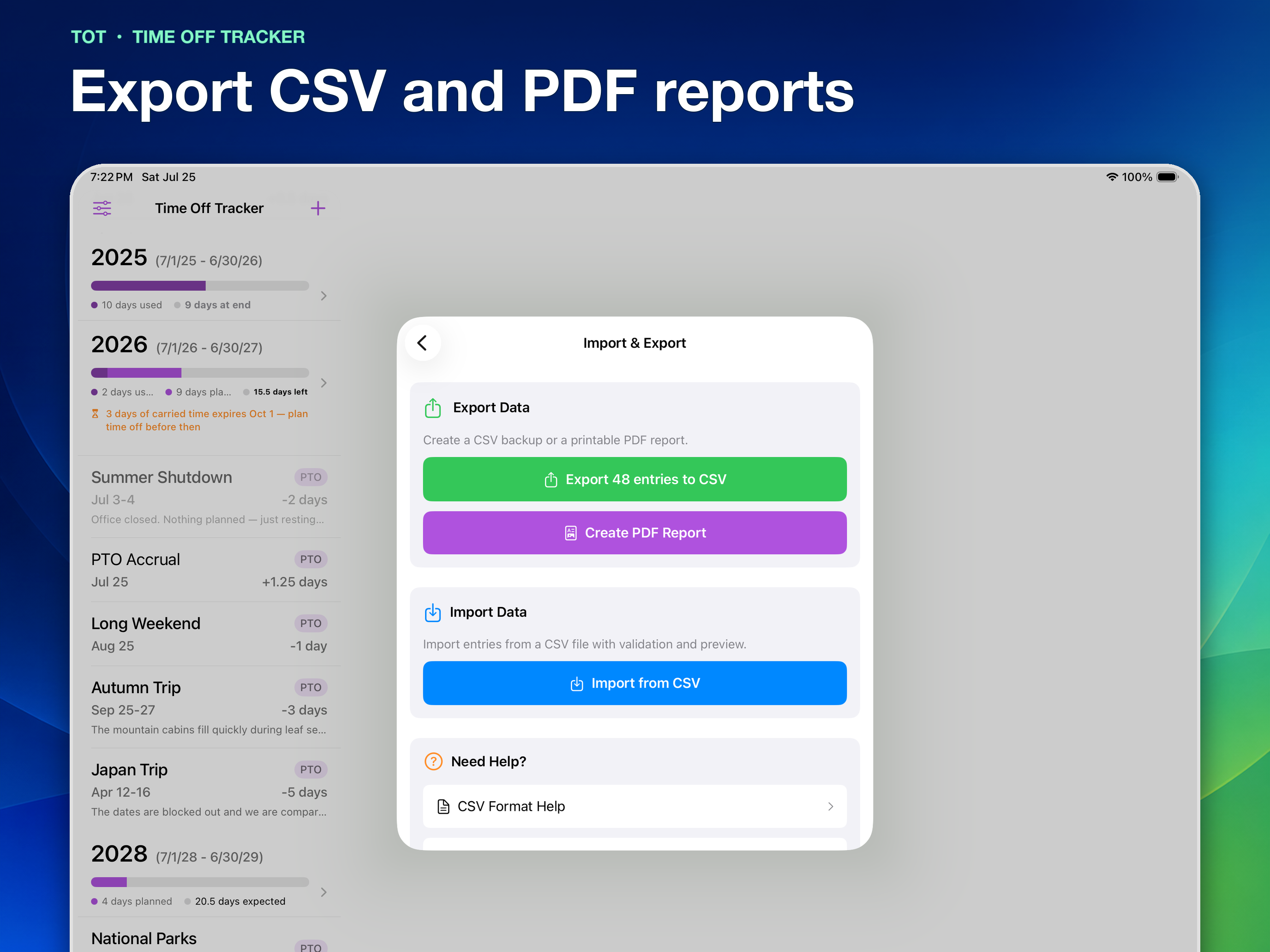
Task: Click the carried time expires warning text
Action: point(207,420)
